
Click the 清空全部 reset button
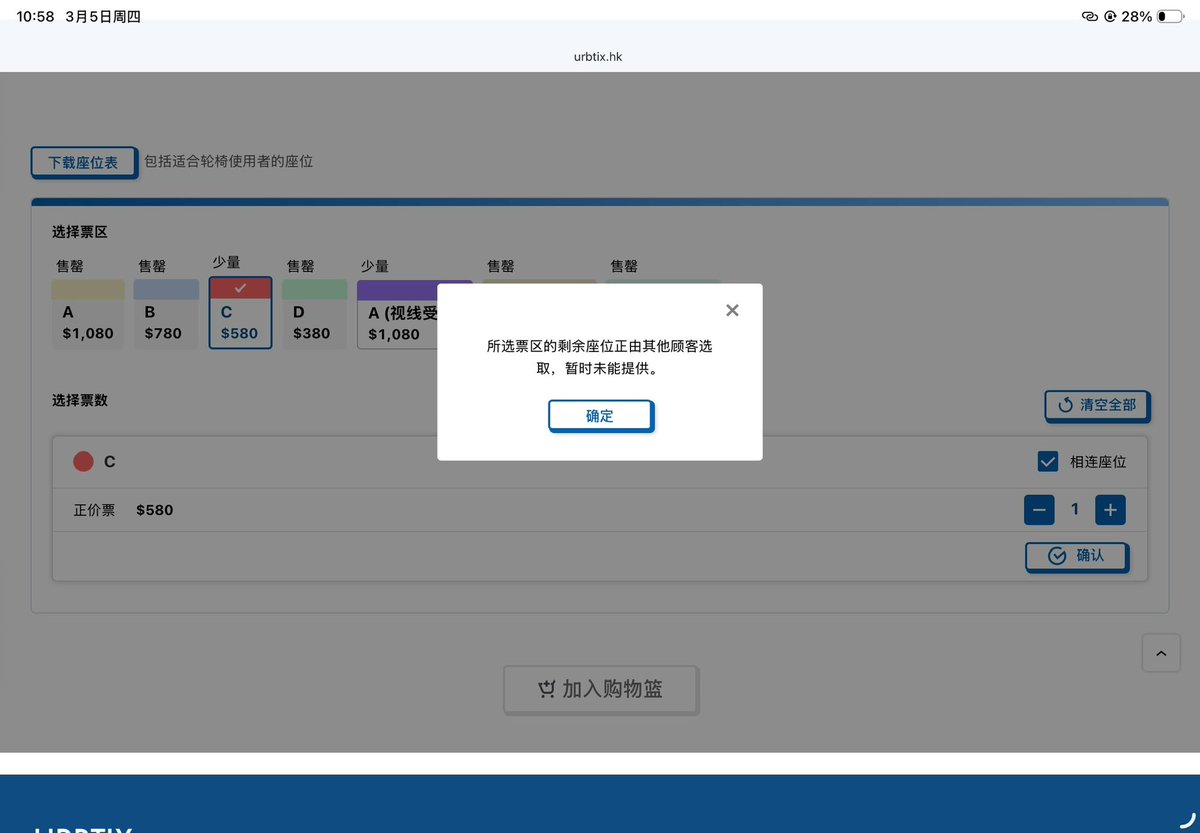coord(1097,405)
